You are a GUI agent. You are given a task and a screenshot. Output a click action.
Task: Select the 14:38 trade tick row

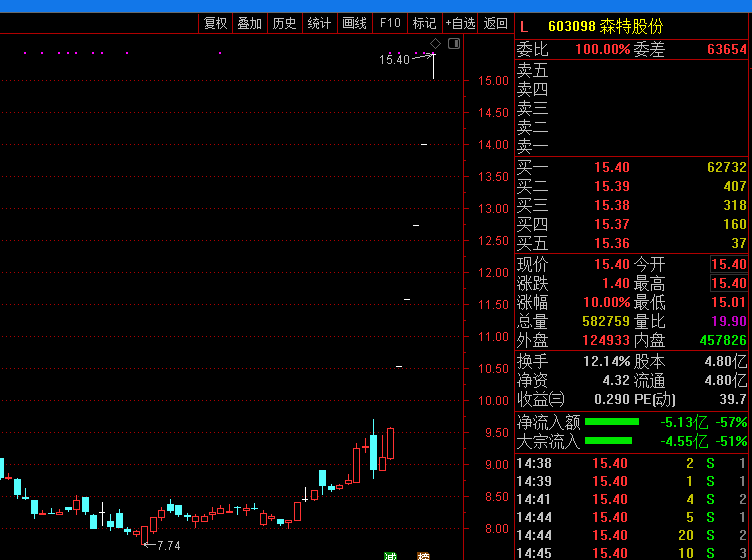coord(632,463)
